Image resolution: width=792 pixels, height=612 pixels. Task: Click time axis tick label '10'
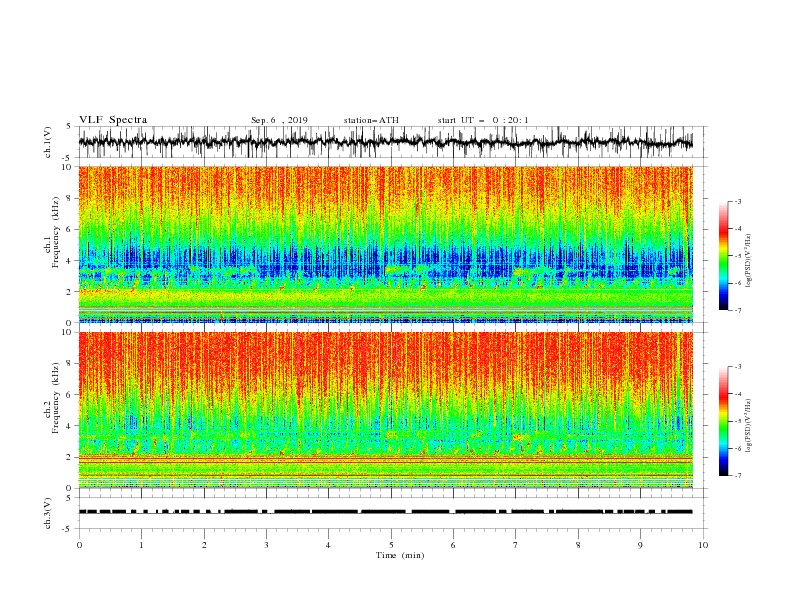pos(703,545)
